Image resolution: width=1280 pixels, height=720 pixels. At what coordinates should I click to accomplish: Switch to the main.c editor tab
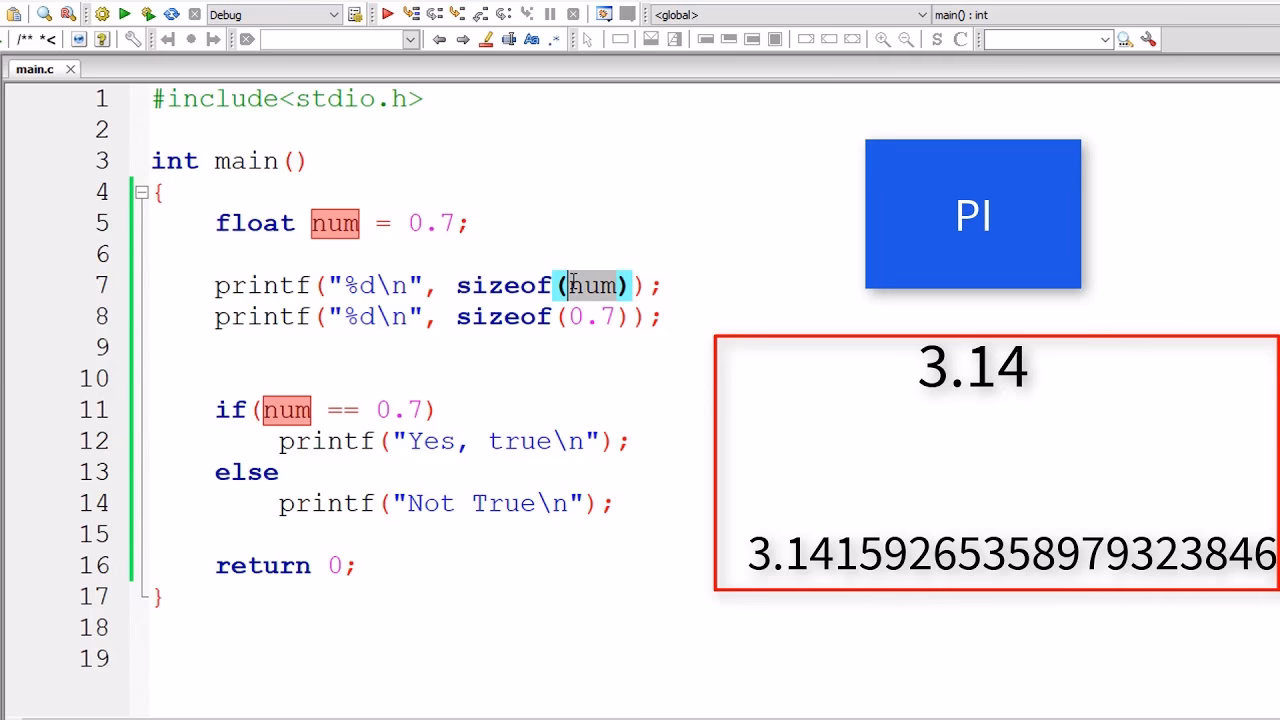pos(35,69)
